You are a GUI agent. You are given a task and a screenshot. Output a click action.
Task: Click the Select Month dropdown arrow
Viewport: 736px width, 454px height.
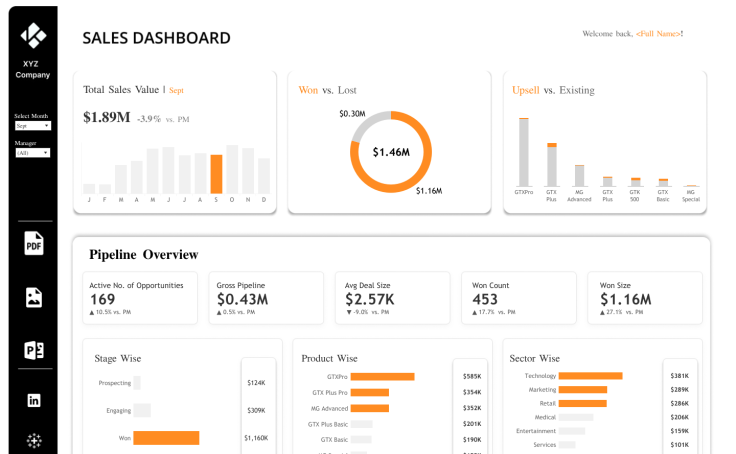[46, 126]
